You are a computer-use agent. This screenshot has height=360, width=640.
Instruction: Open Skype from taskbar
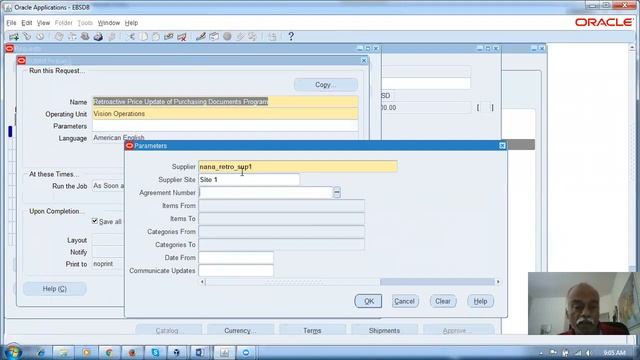(155, 352)
